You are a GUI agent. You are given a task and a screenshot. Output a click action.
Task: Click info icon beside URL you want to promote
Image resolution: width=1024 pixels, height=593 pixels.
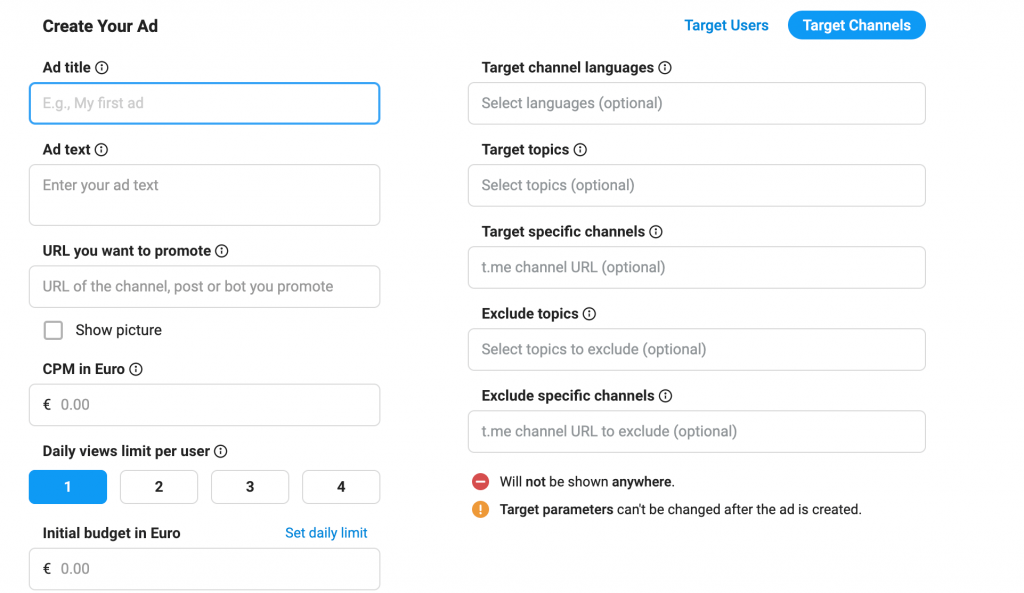222,251
